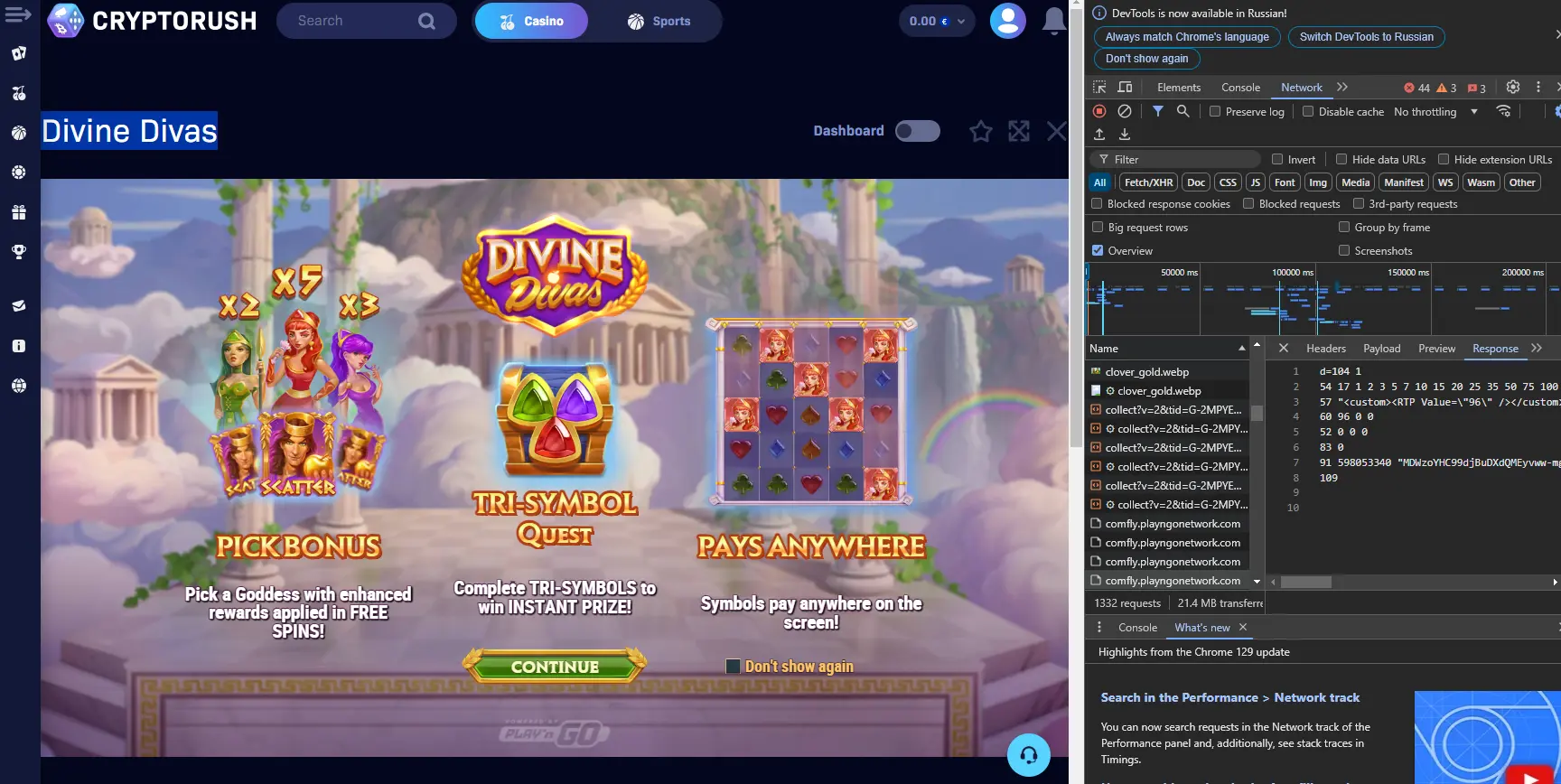This screenshot has height=784, width=1561.
Task: Enable Screenshots checkbox
Action: tap(1344, 250)
